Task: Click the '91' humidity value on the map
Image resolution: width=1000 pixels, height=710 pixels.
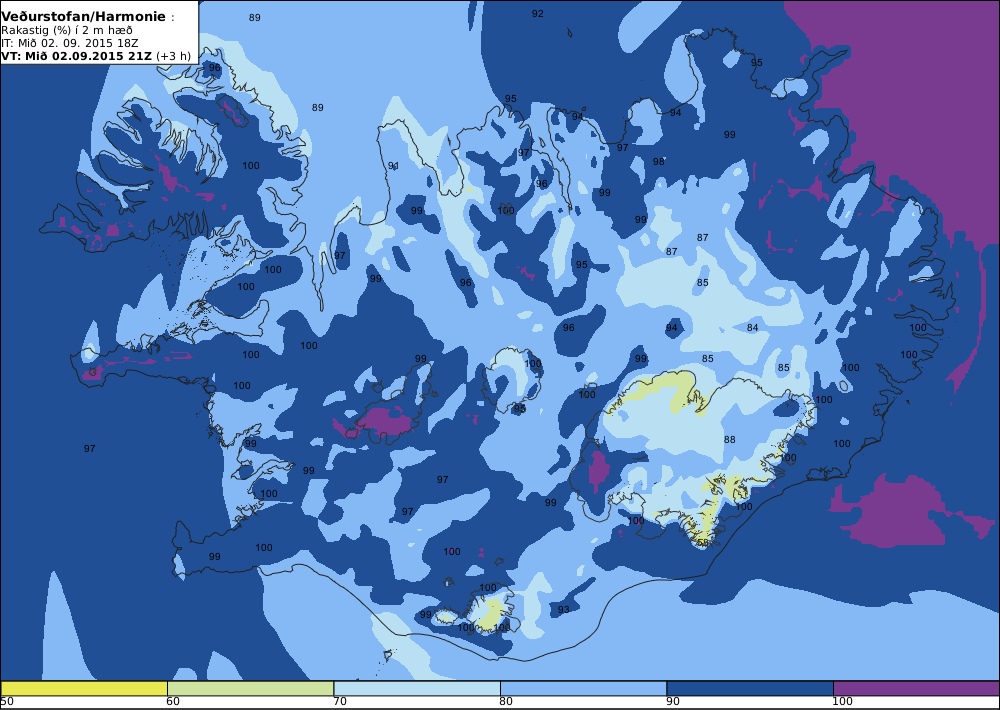Action: pos(393,166)
